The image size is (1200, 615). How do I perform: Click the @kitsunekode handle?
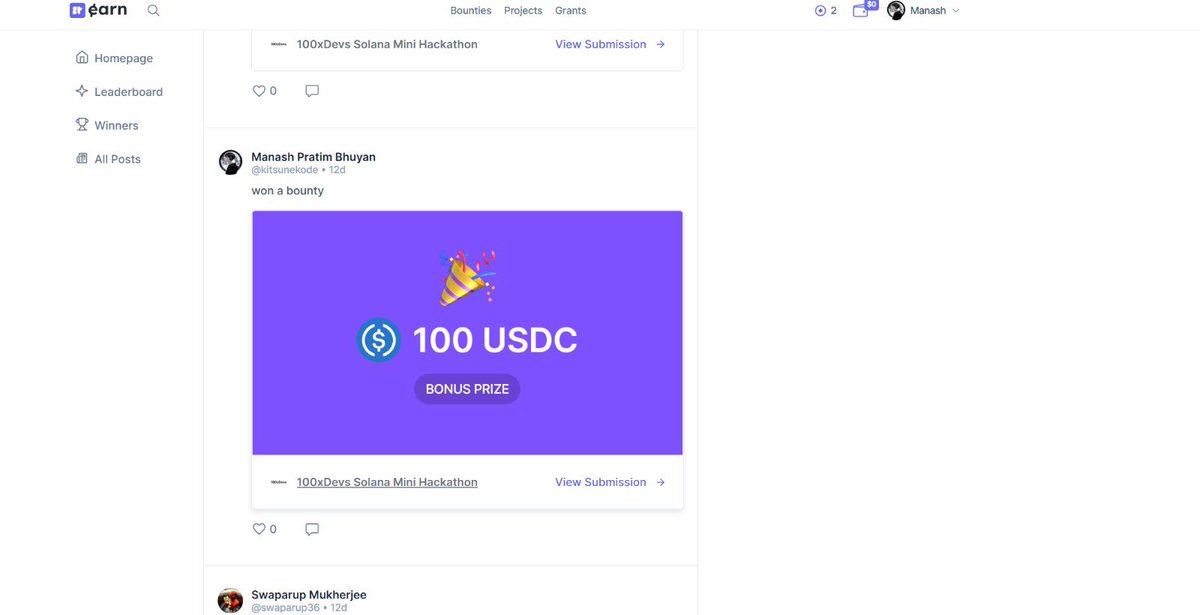pyautogui.click(x=285, y=170)
